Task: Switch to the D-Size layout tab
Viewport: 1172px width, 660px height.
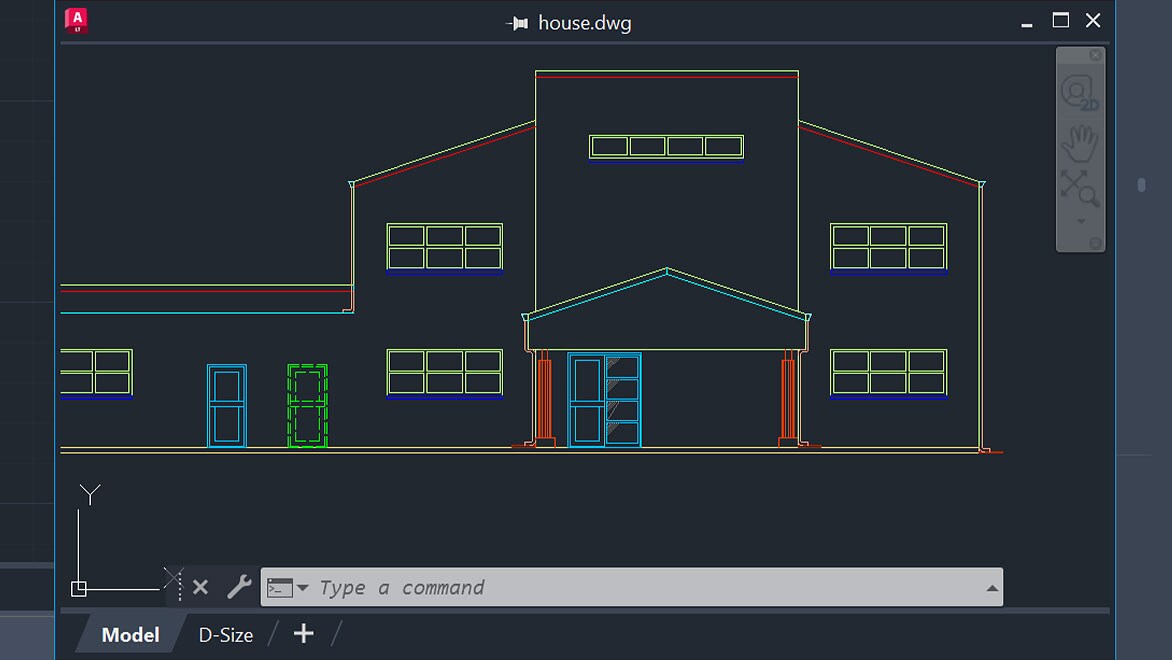Action: click(225, 634)
